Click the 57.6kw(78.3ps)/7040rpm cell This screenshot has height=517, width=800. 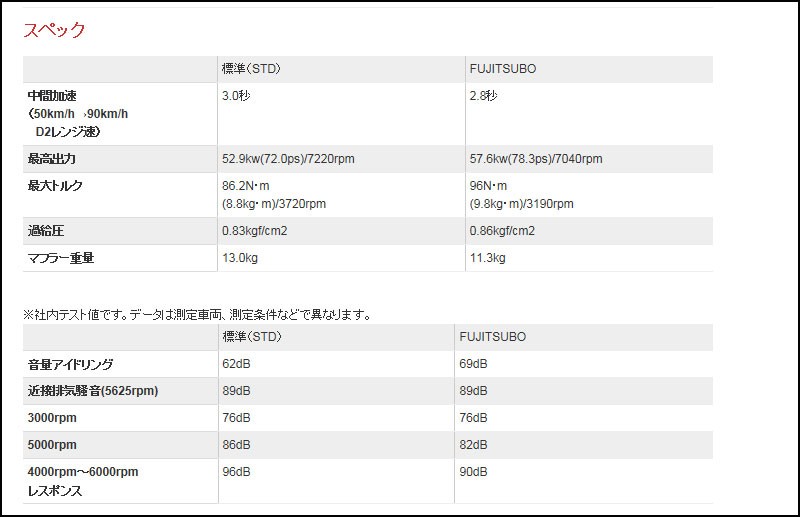point(536,159)
